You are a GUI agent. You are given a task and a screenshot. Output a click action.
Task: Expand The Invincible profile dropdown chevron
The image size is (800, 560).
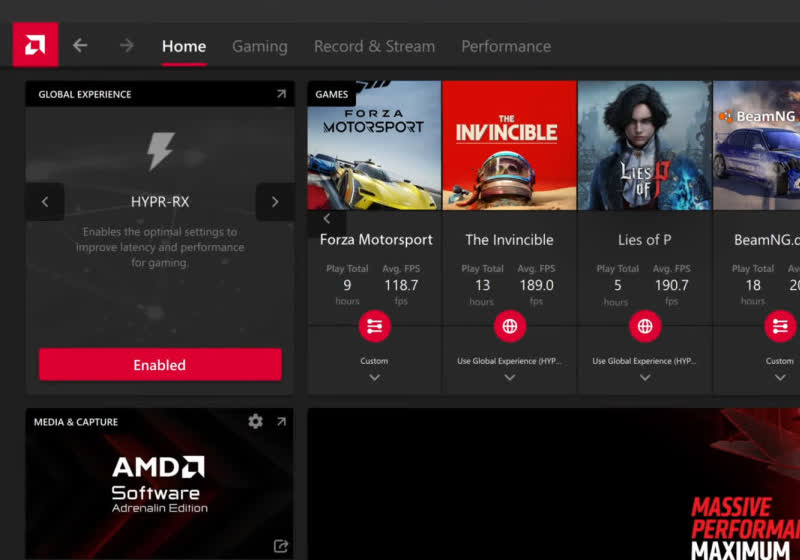pos(509,377)
